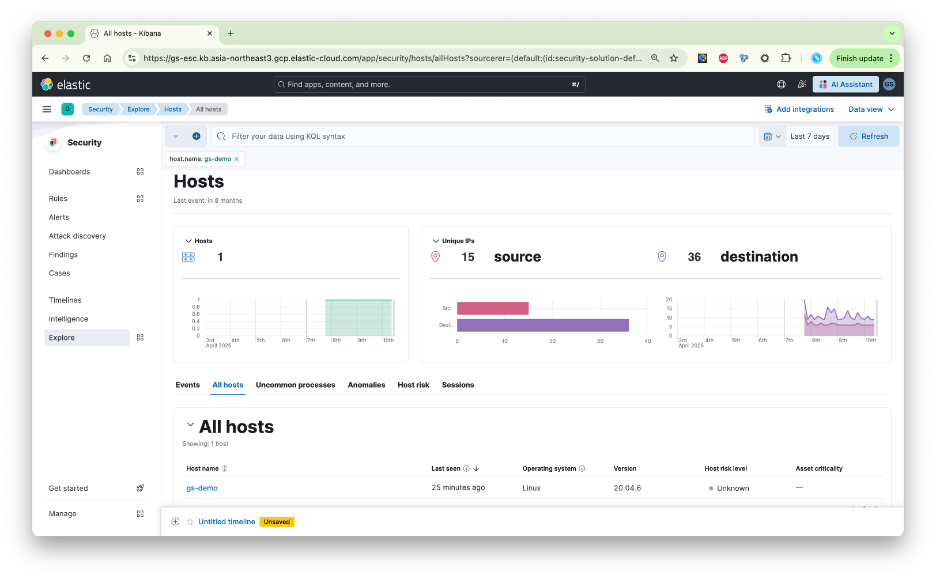Open the browser tab list chevron
This screenshot has width=936, height=580.
pyautogui.click(x=892, y=33)
